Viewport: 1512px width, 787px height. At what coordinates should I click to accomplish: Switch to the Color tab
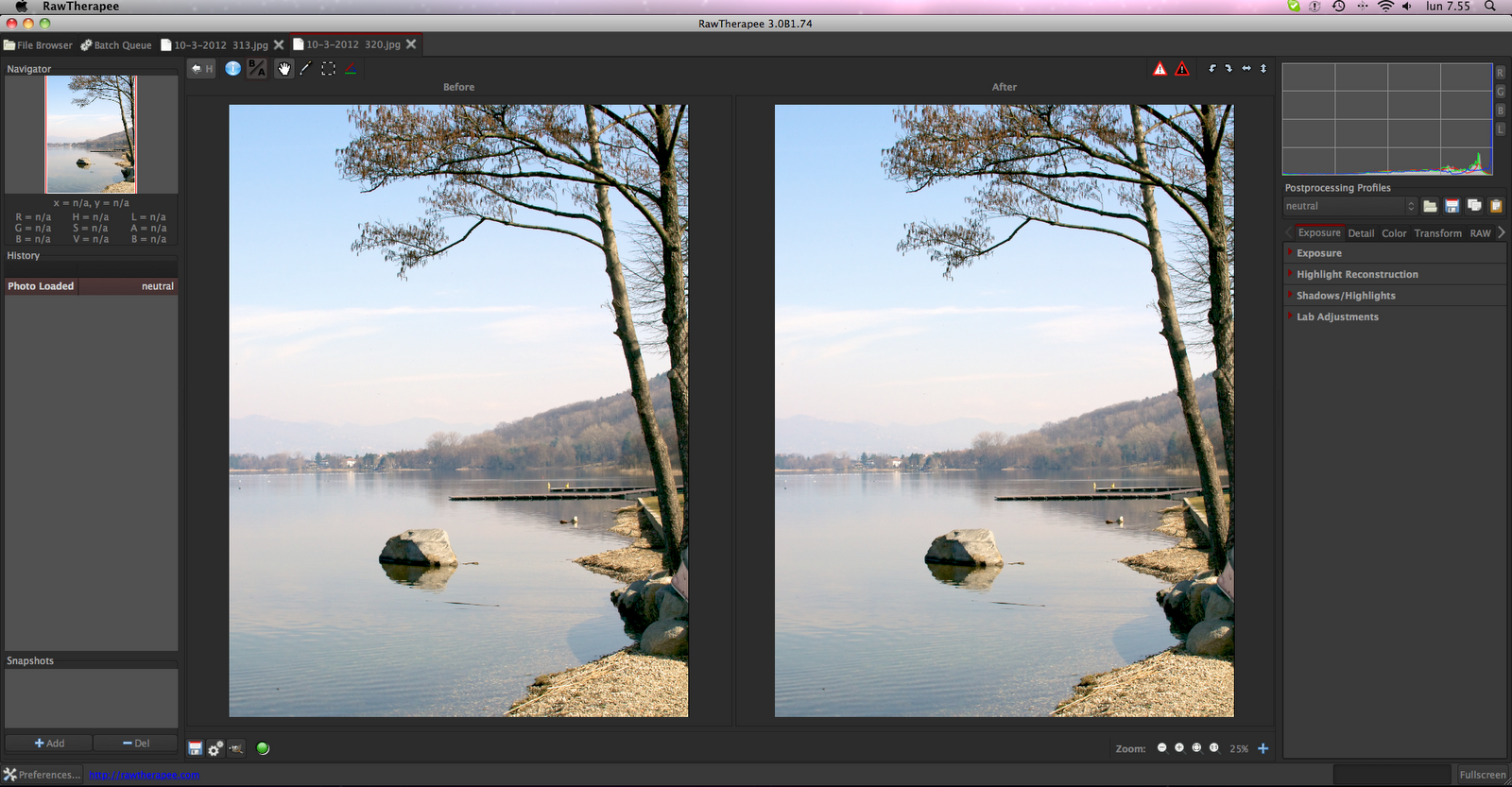[x=1394, y=233]
